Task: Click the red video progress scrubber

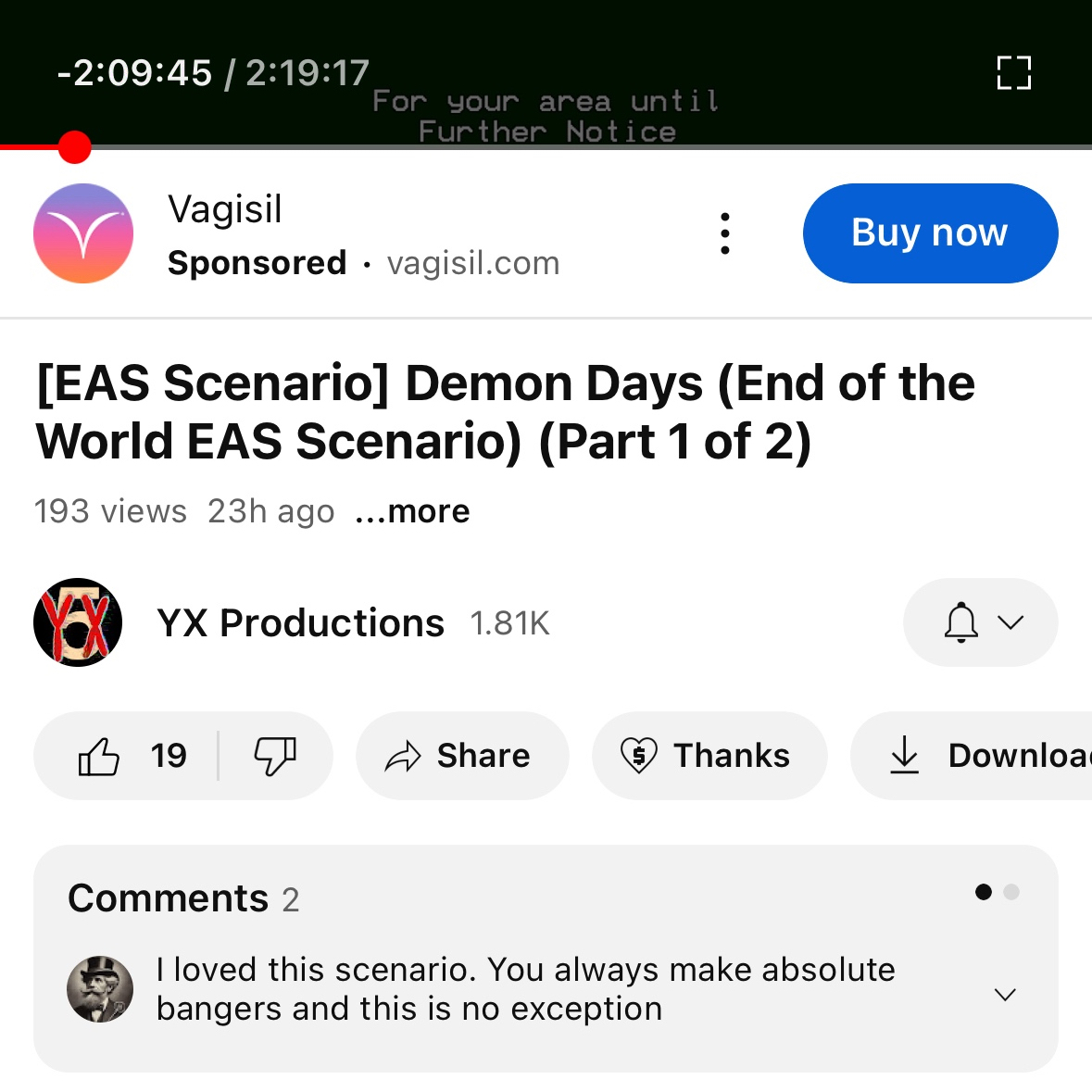Action: [74, 147]
